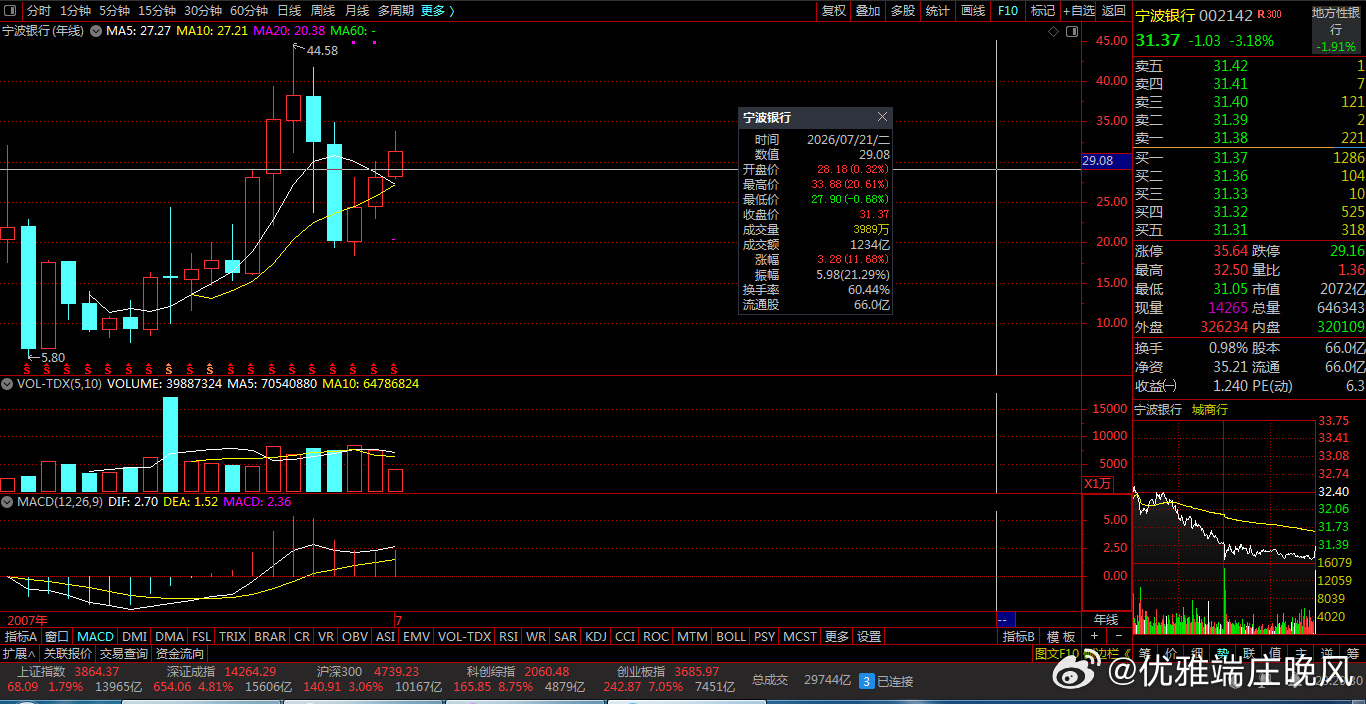Image resolution: width=1366 pixels, height=704 pixels.
Task: Open the 年线 period selector
Action: click(x=1106, y=620)
